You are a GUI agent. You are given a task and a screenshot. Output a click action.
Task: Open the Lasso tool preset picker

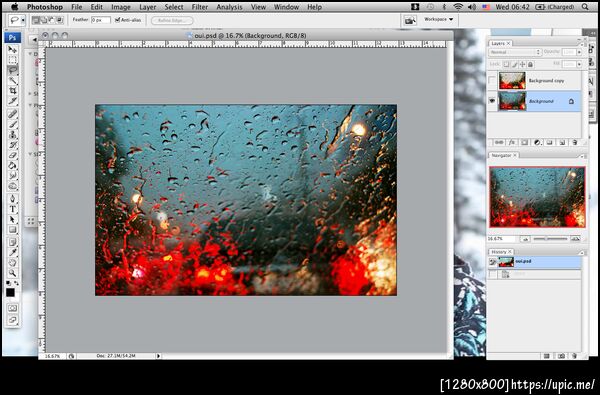[x=23, y=20]
